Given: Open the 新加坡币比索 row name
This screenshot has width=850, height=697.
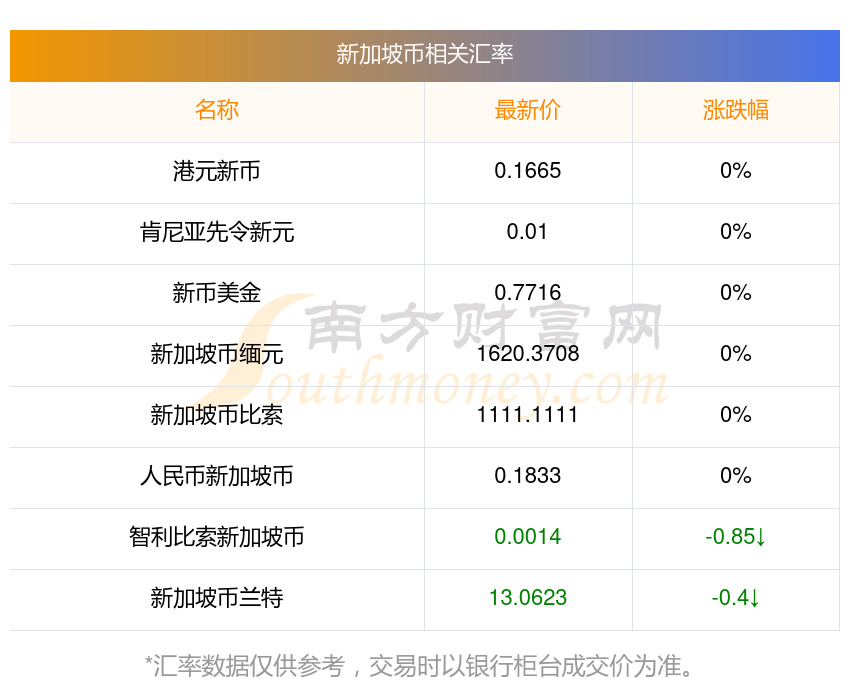Looking at the screenshot, I should pyautogui.click(x=217, y=415).
